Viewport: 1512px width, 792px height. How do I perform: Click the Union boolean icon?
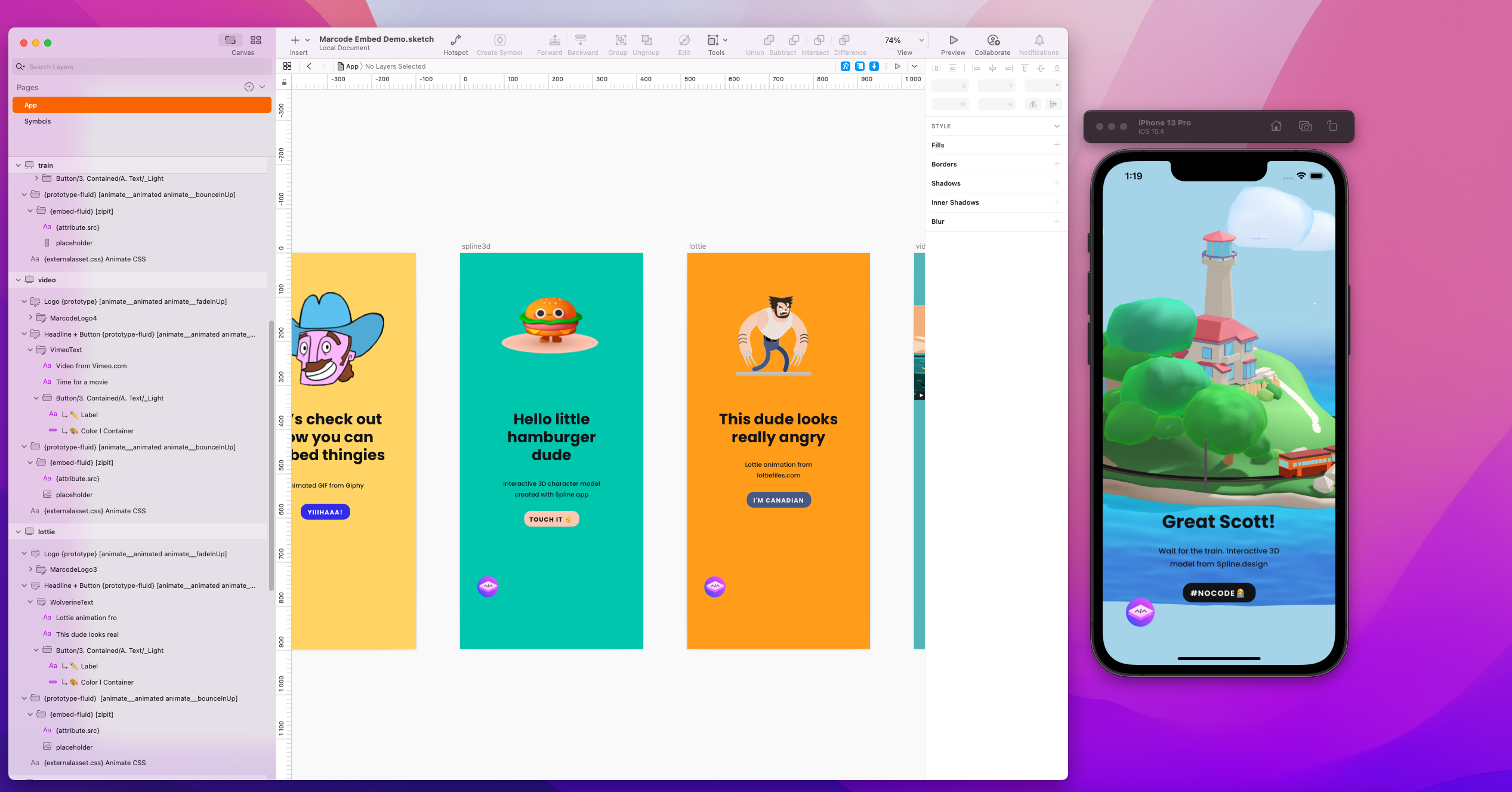tap(769, 40)
